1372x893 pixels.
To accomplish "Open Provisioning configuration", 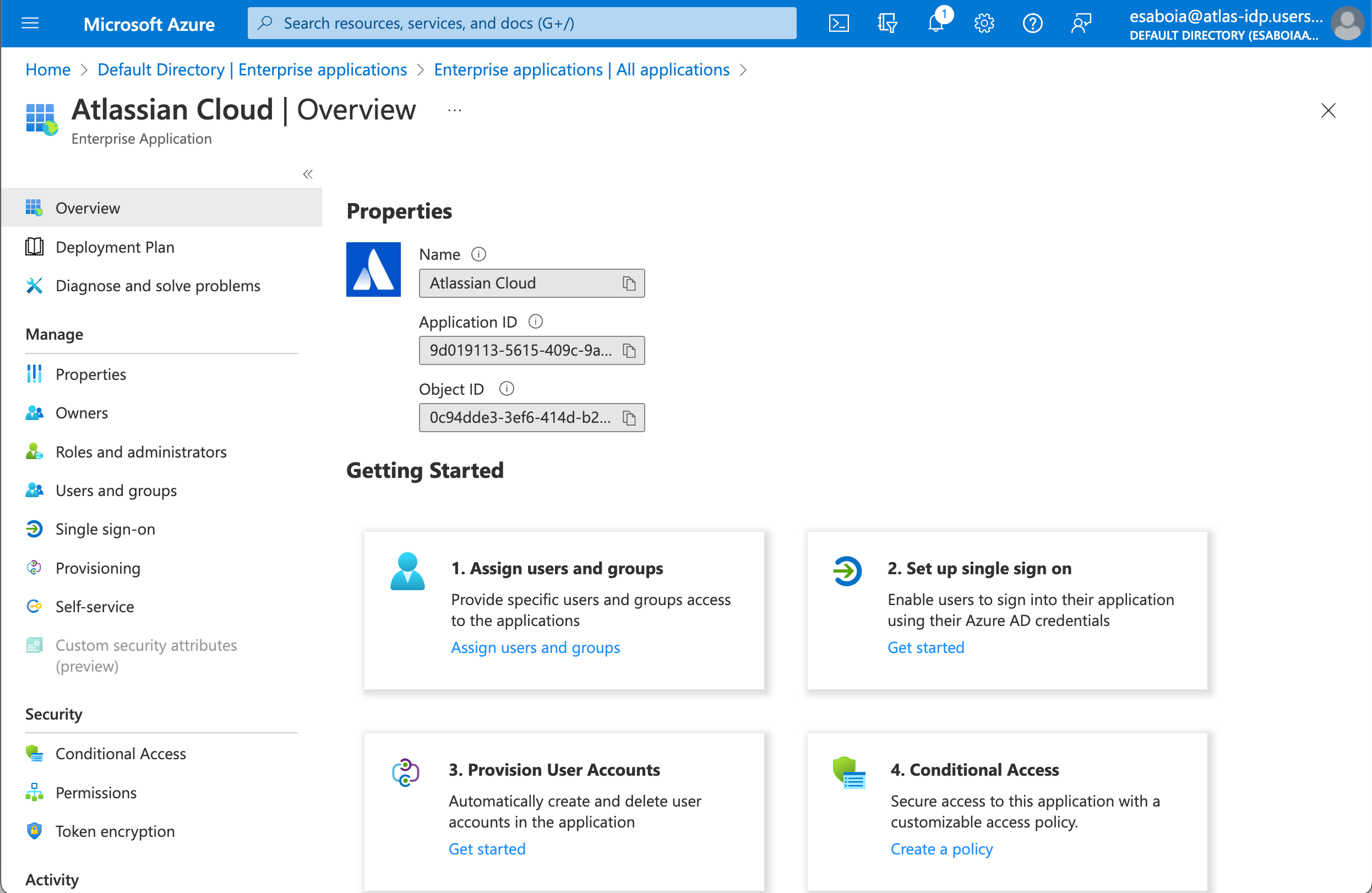I will (97, 567).
